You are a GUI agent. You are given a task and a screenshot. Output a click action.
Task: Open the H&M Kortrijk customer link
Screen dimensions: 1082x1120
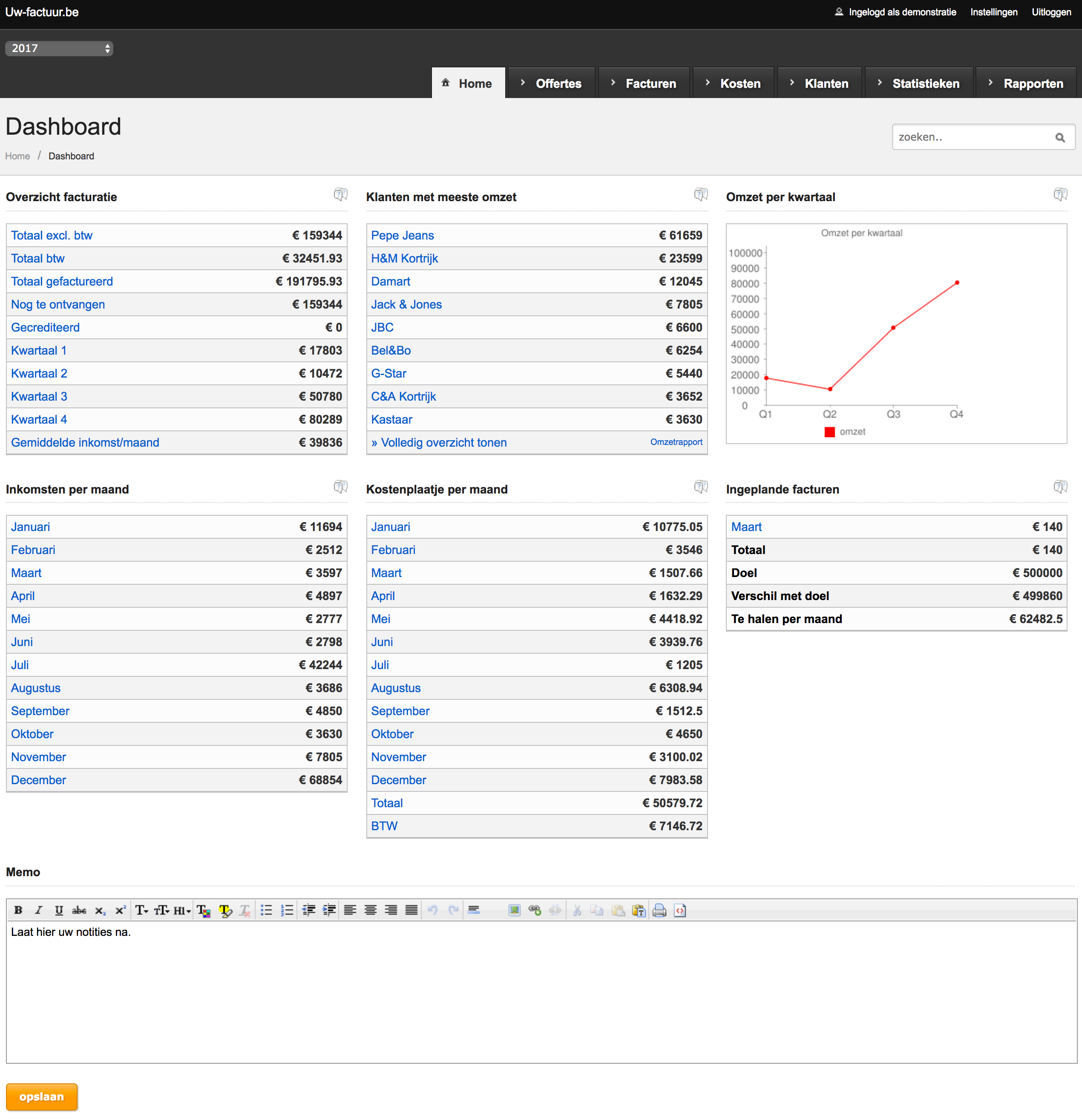click(x=404, y=258)
